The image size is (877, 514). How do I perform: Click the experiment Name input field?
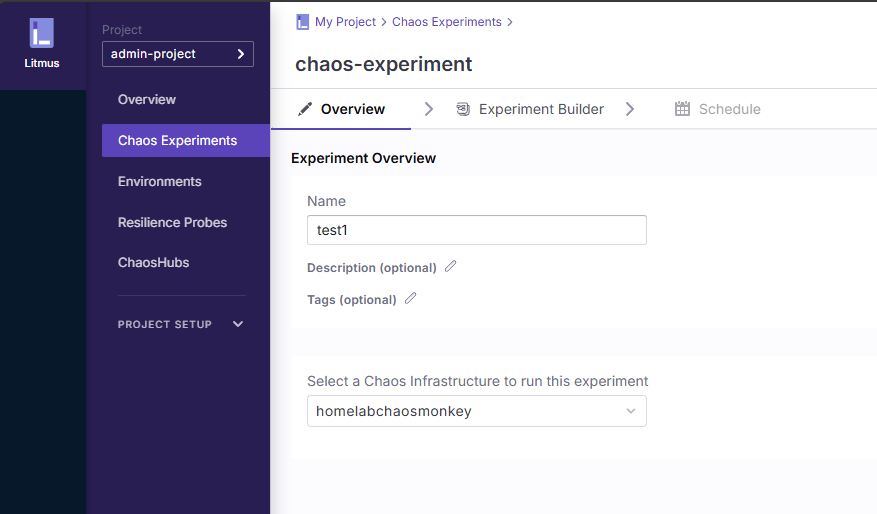(476, 230)
